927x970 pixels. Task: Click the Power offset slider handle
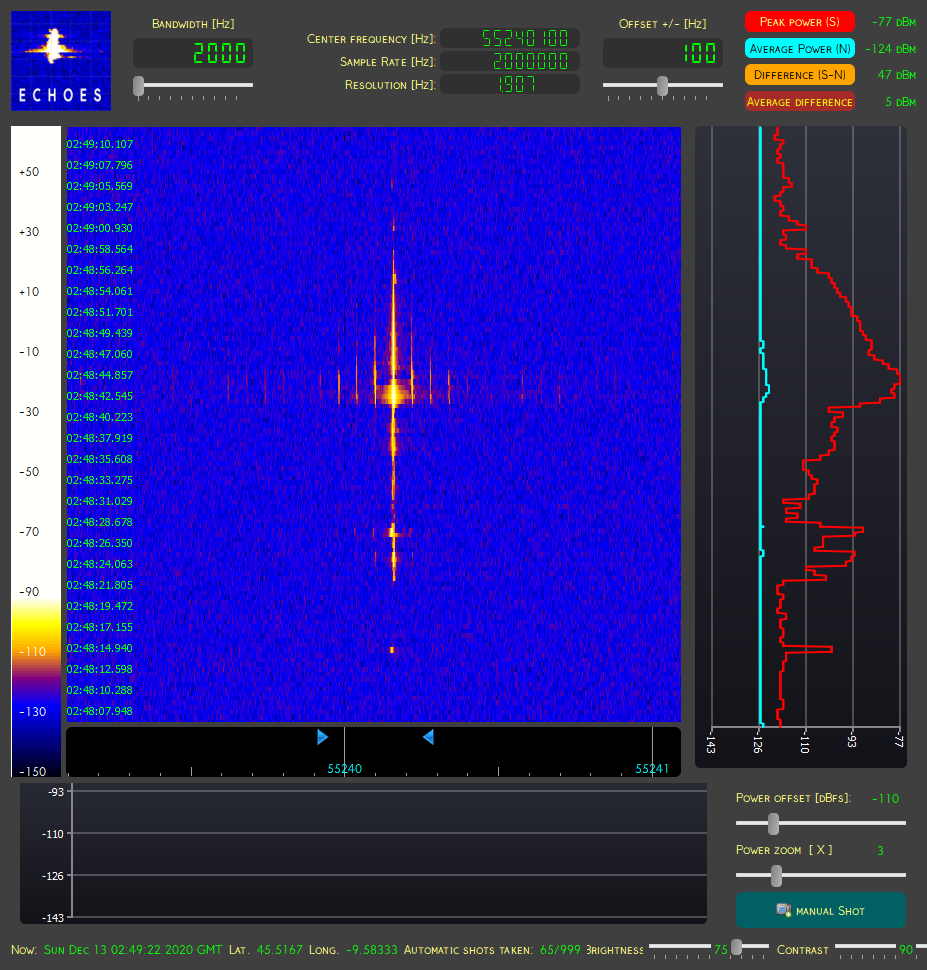[772, 824]
